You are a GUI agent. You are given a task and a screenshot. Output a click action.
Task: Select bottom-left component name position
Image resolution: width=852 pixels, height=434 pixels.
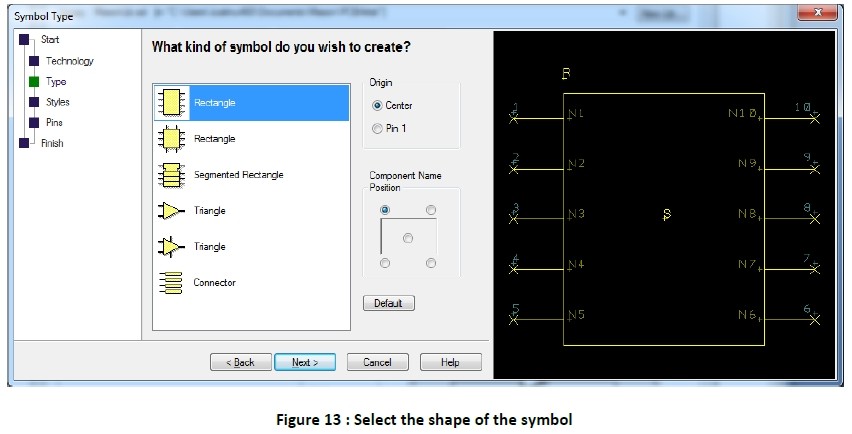pos(384,263)
